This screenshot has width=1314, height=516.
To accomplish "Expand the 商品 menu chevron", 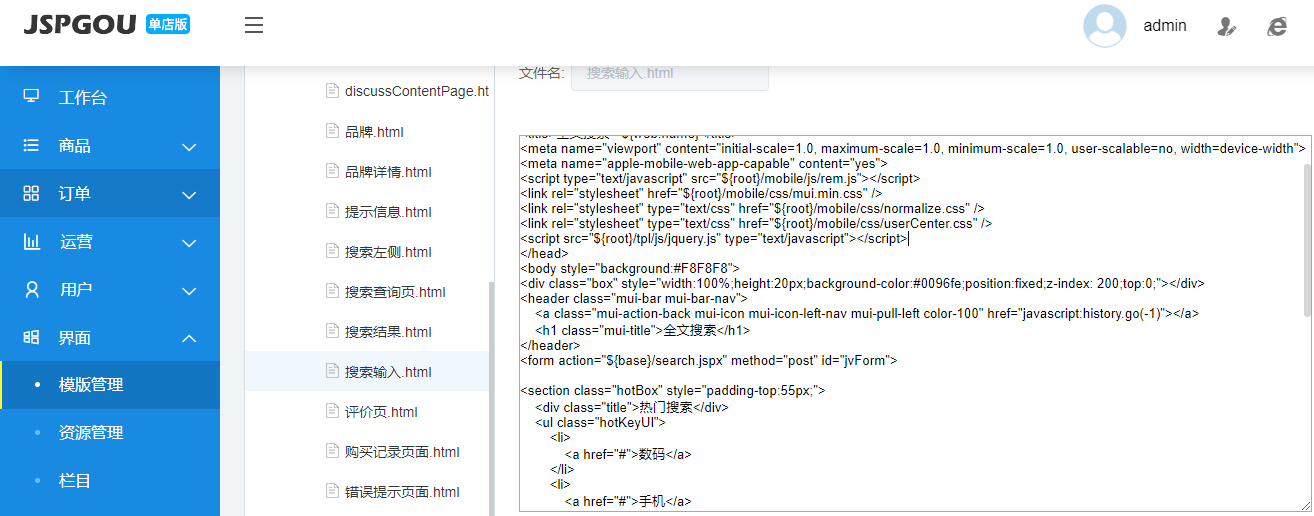I will pyautogui.click(x=189, y=147).
